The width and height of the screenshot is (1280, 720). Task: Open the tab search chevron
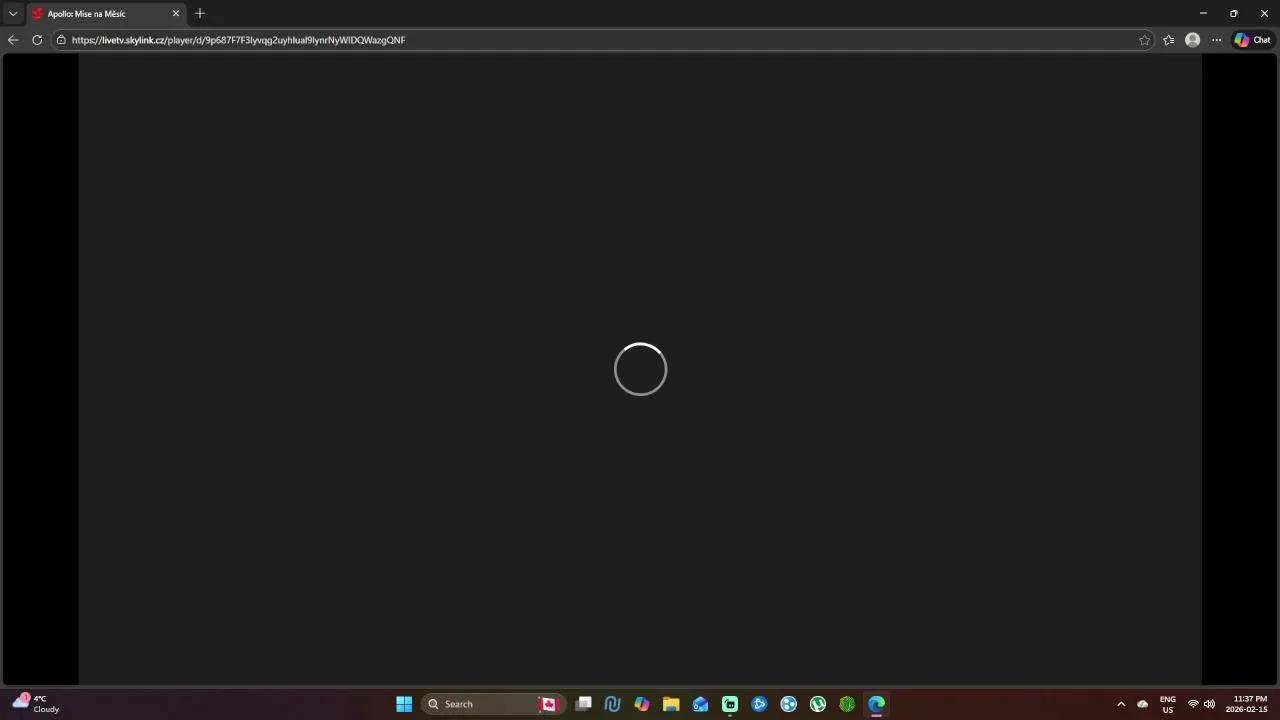pos(13,13)
